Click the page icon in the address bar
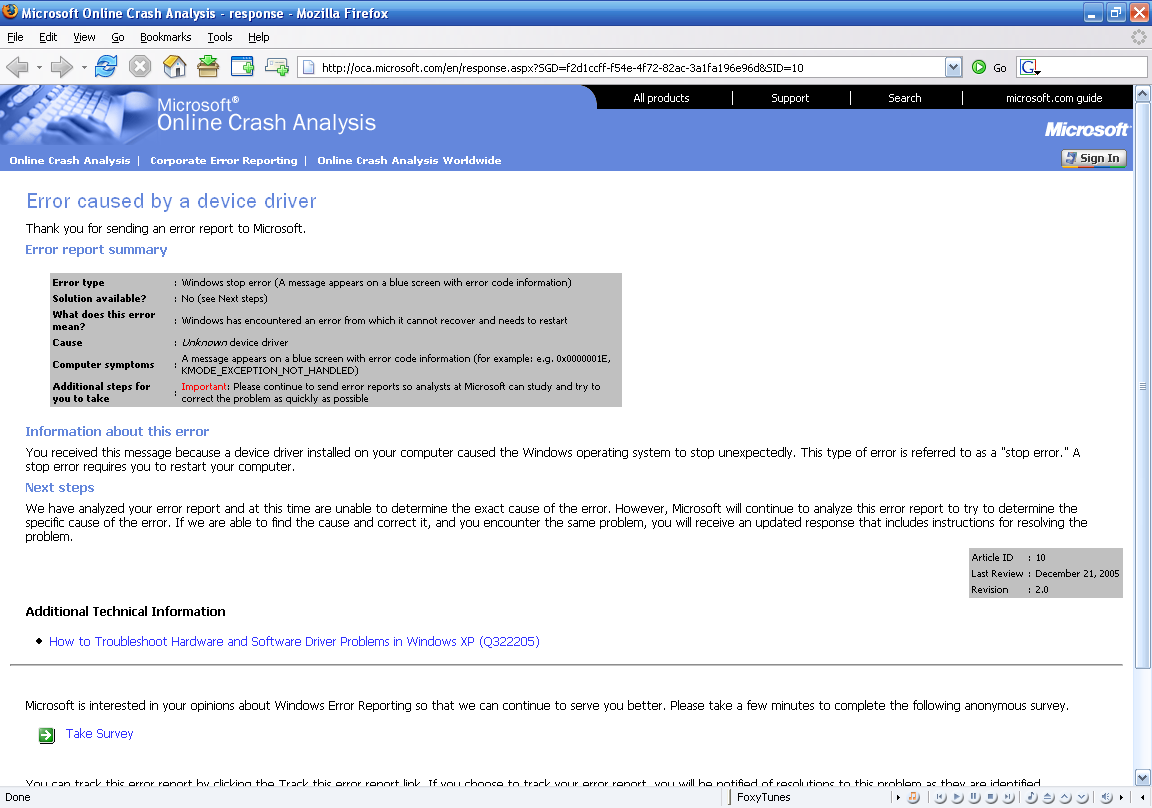1152x808 pixels. pos(309,68)
